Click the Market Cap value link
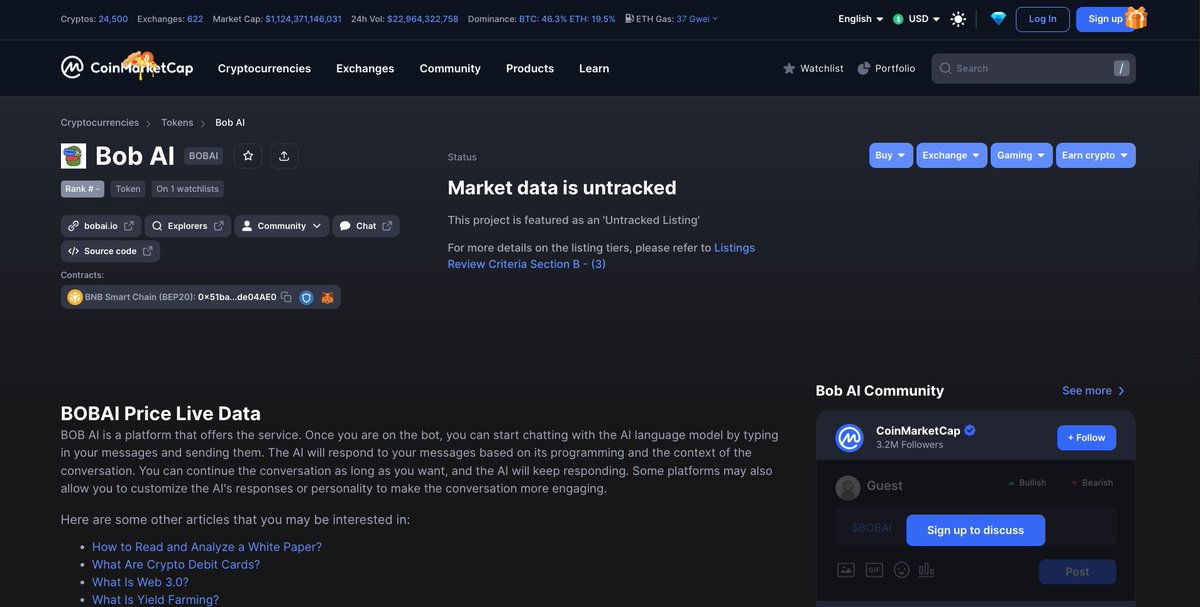The image size is (1200, 607). (x=303, y=19)
